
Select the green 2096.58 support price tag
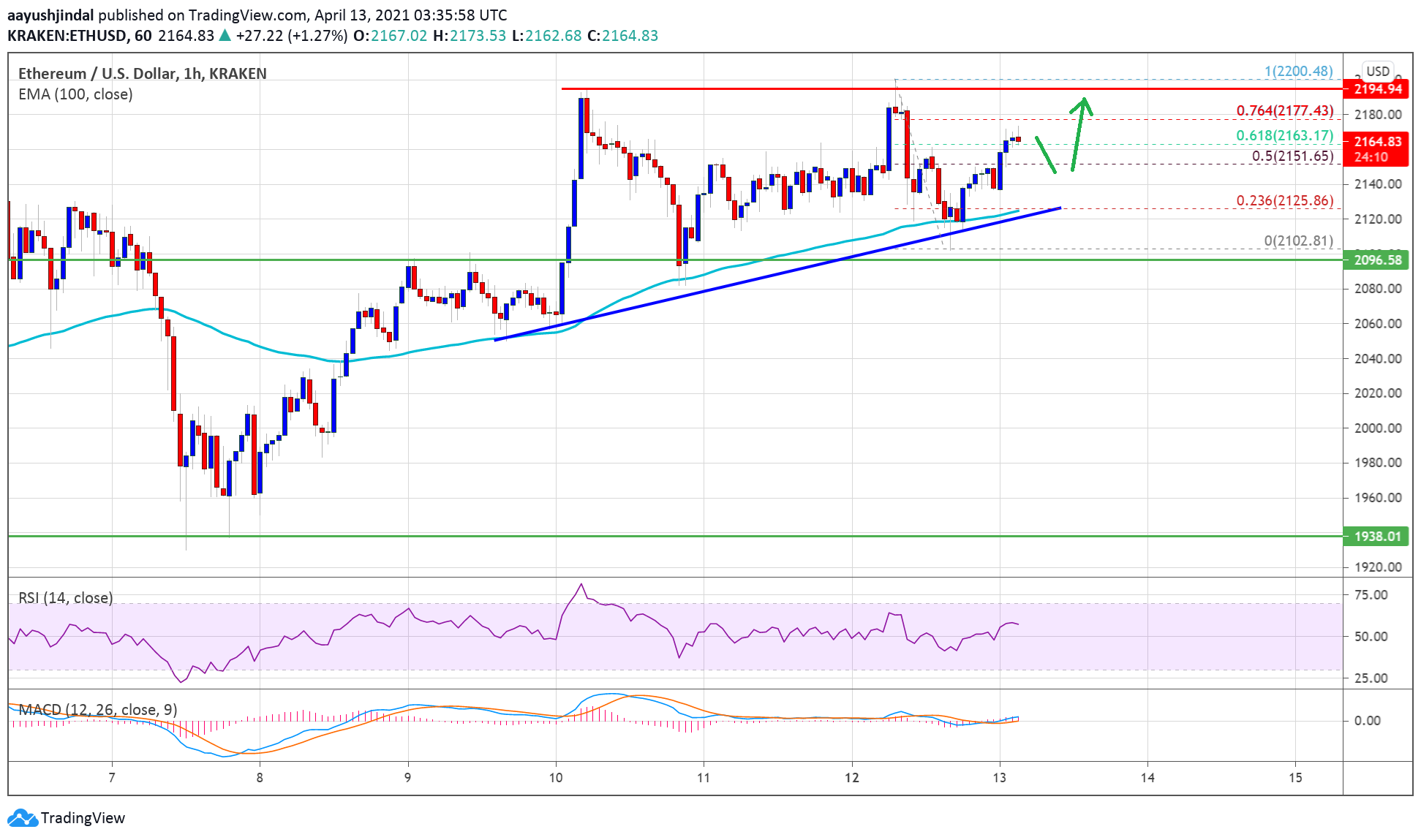point(1377,260)
